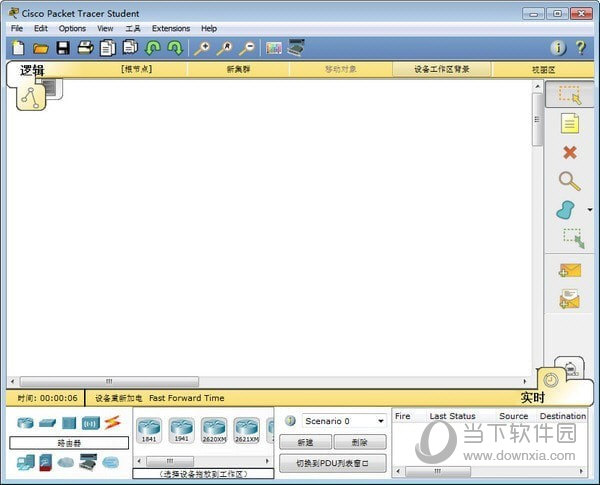This screenshot has height=485, width=600.
Task: Click the 切换到PDU列表窗口 toggle button
Action: [x=332, y=463]
